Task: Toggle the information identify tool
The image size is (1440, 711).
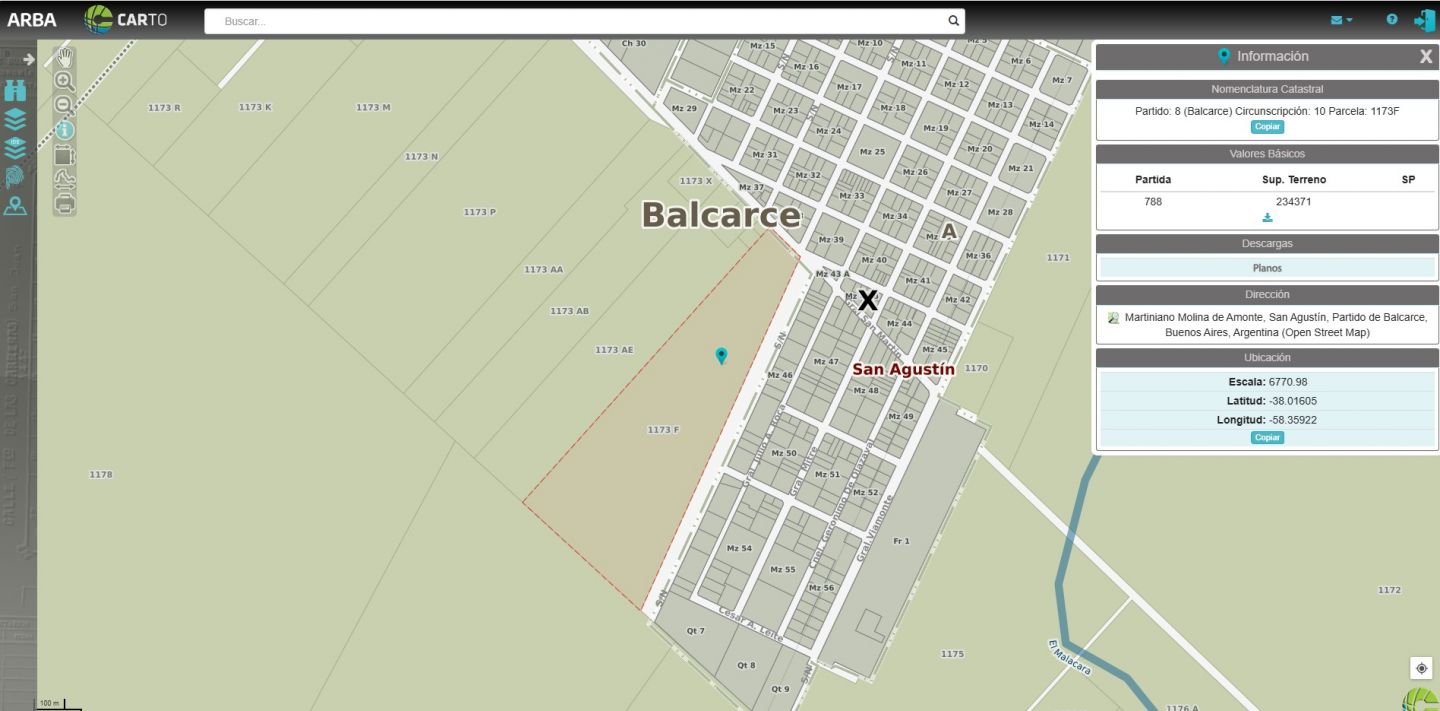Action: click(64, 130)
